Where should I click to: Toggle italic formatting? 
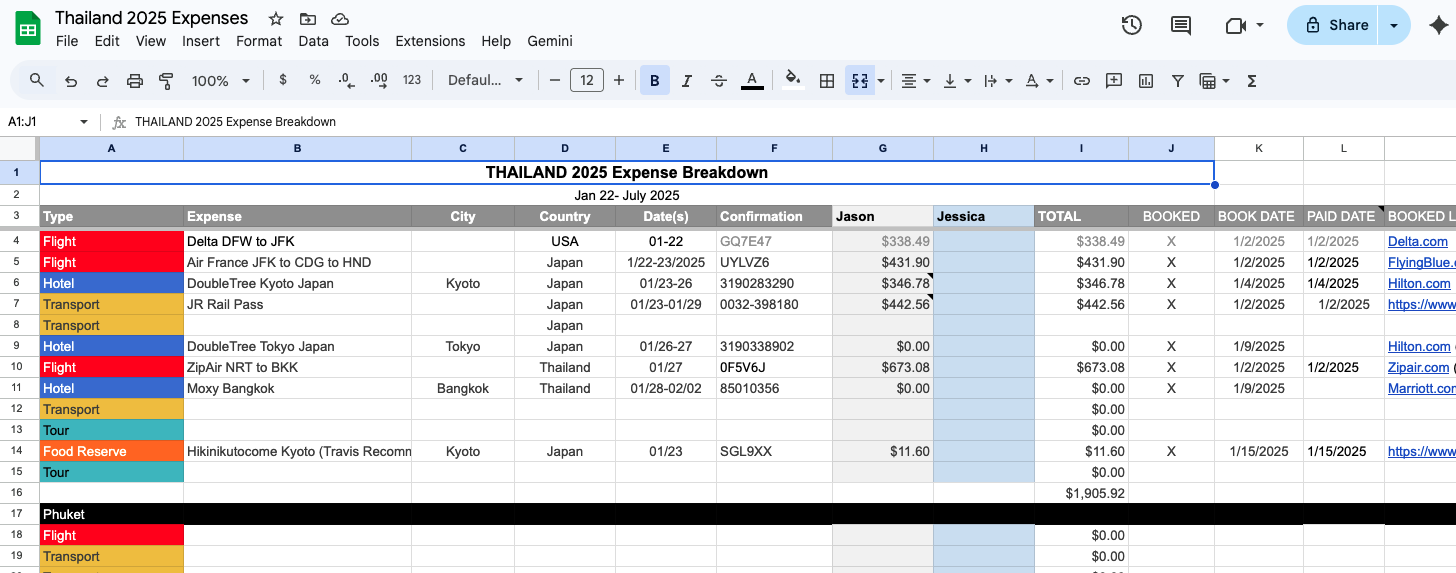[x=687, y=81]
